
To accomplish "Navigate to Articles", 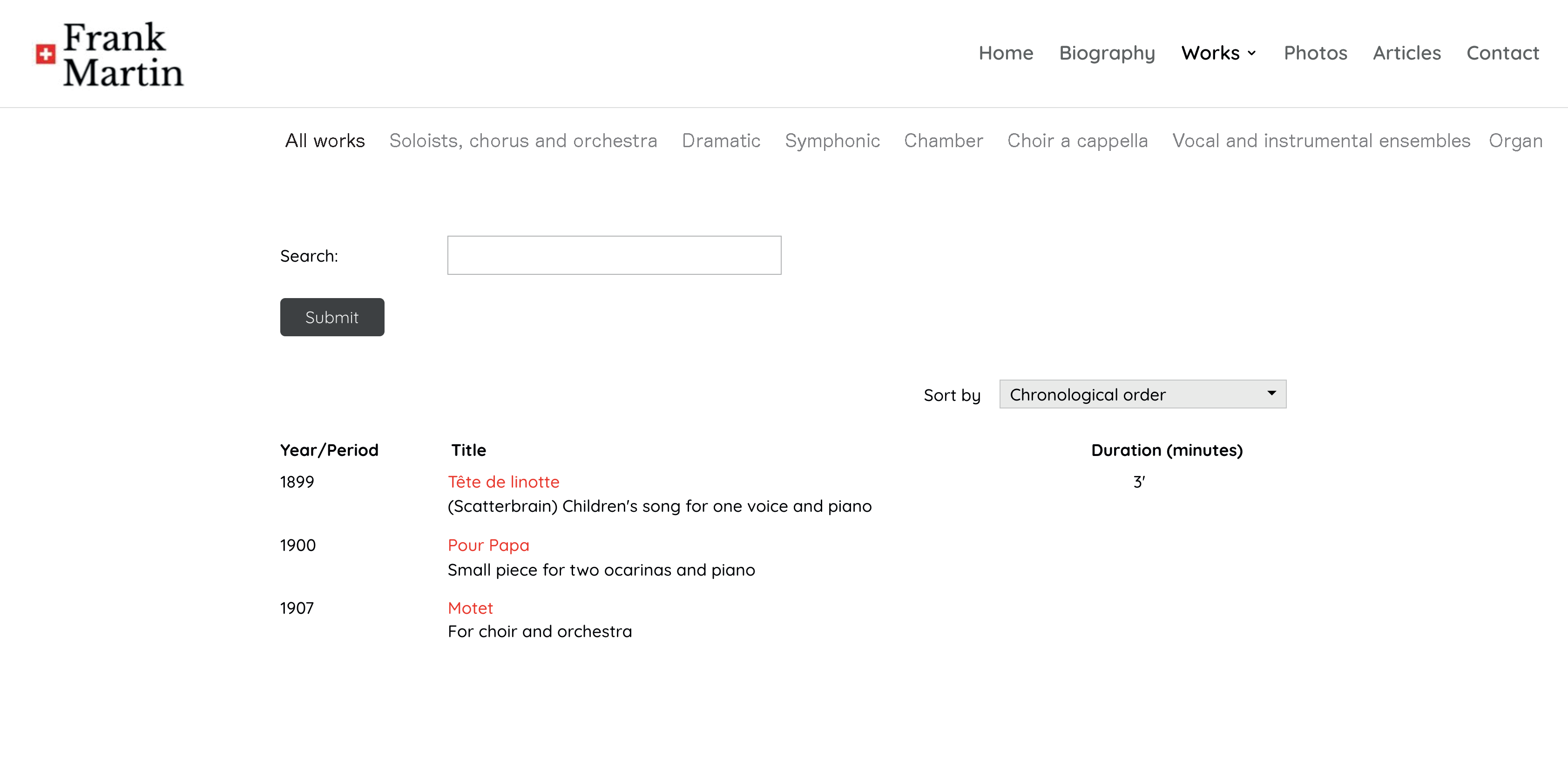I will click(x=1407, y=53).
